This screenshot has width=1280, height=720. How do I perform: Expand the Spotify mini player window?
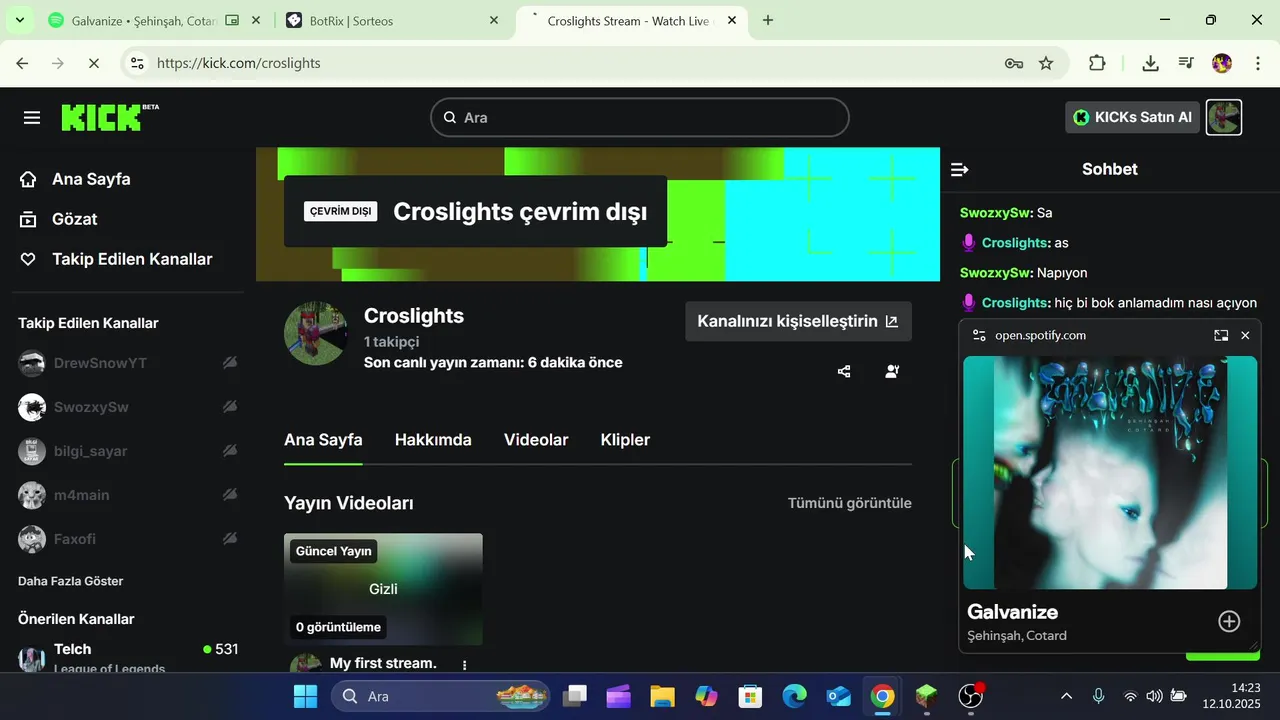pyautogui.click(x=1221, y=336)
